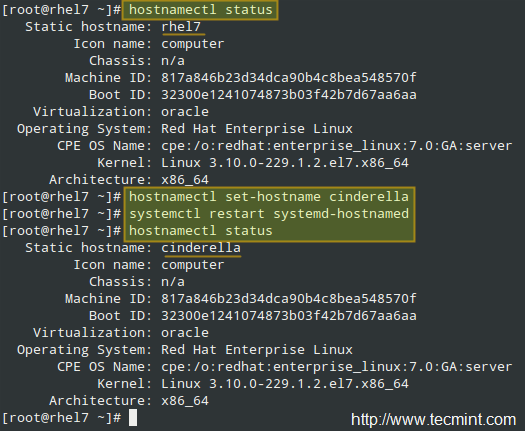
Task: Click the first Architecture x86_64 value
Action: [185, 180]
